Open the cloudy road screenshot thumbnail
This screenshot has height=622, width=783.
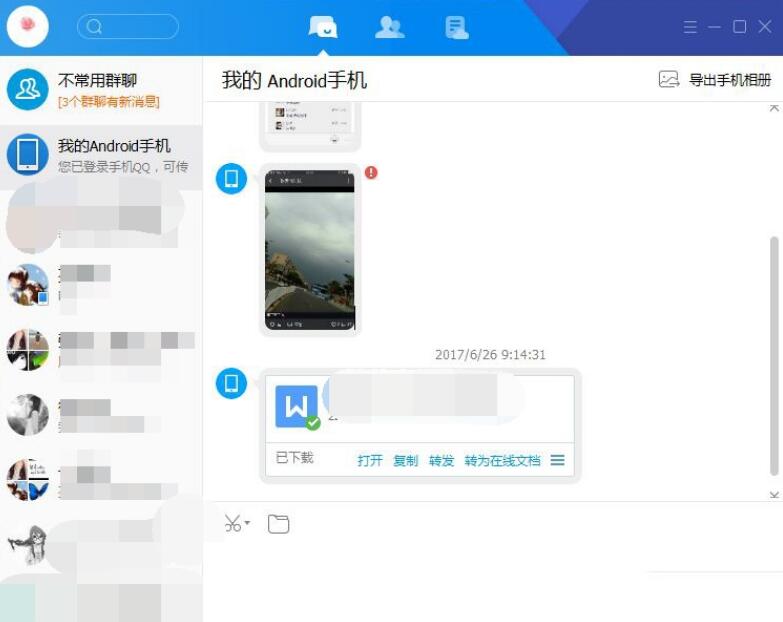[310, 250]
